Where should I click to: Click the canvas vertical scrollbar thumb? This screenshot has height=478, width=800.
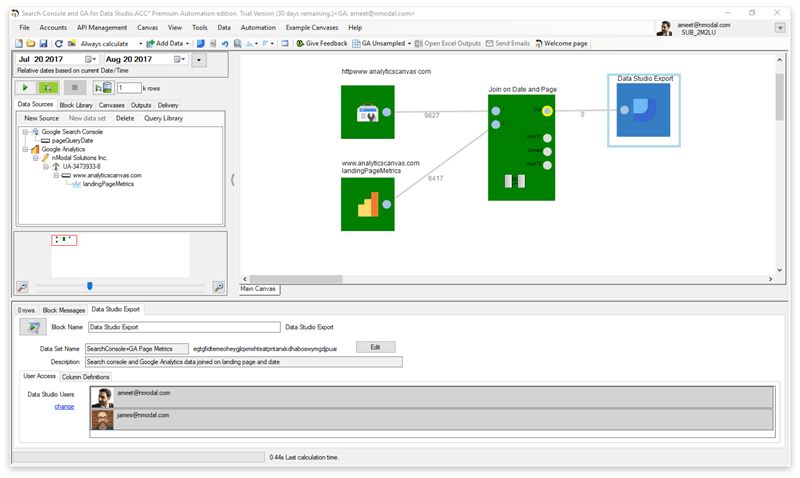(x=779, y=97)
